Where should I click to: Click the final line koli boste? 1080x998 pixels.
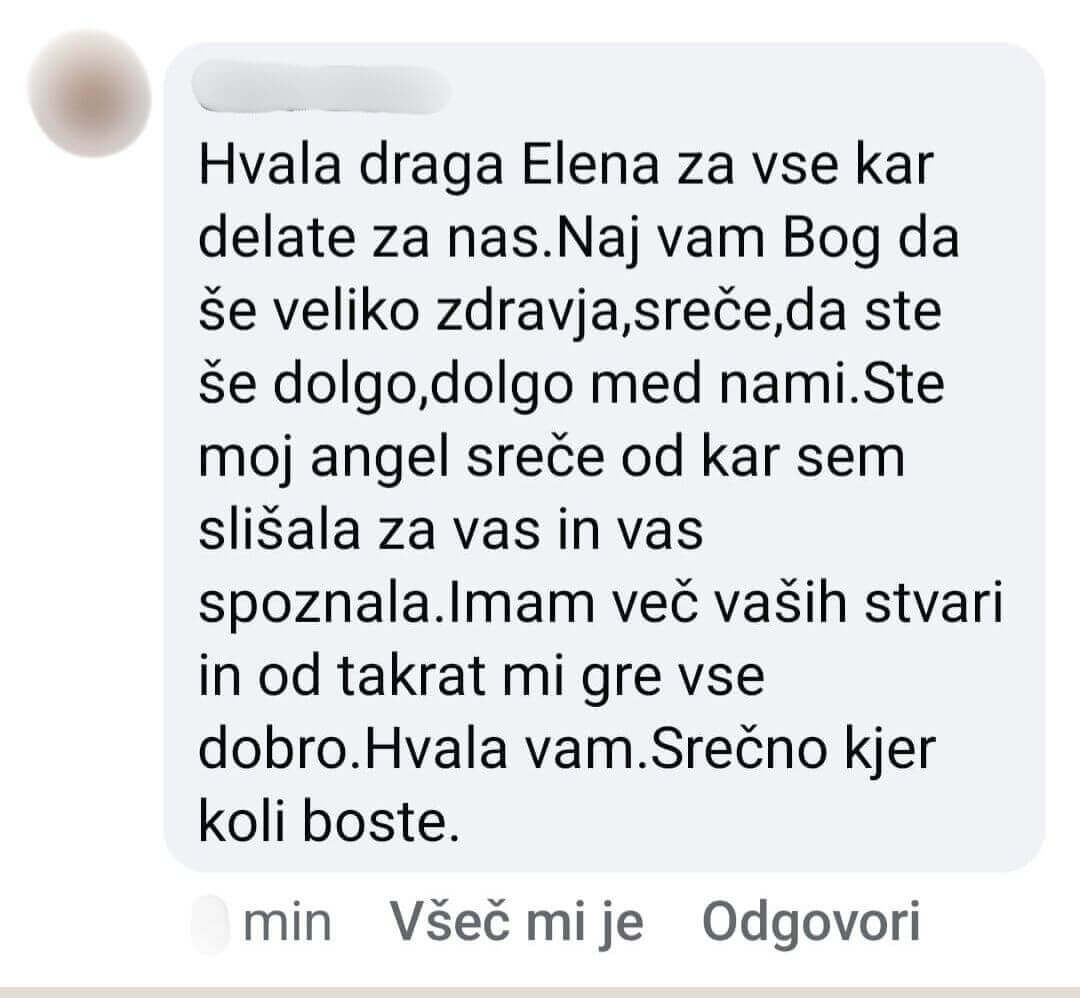[x=329, y=822]
